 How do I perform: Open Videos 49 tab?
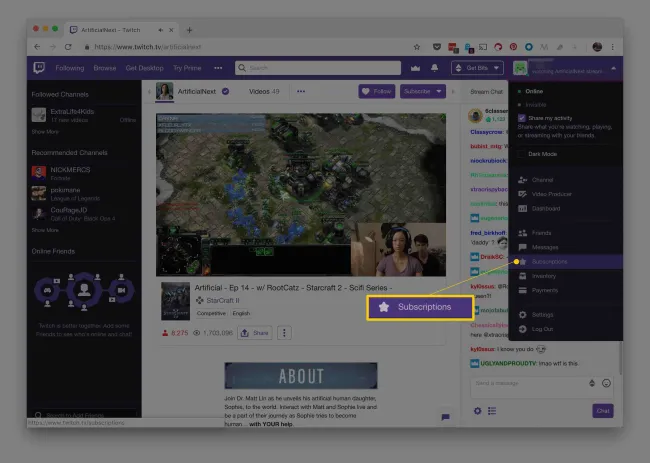tap(264, 92)
